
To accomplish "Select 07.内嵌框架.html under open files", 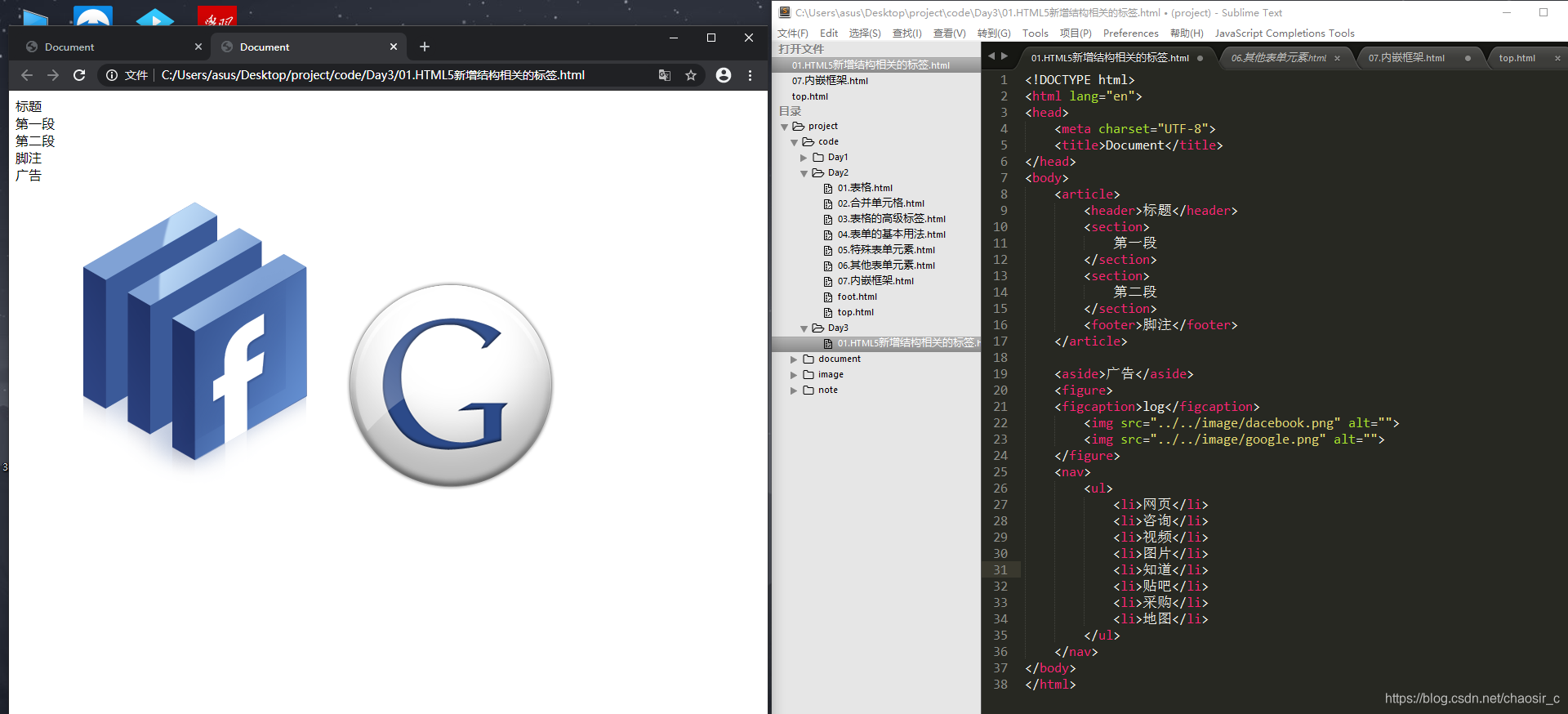I will [x=830, y=81].
